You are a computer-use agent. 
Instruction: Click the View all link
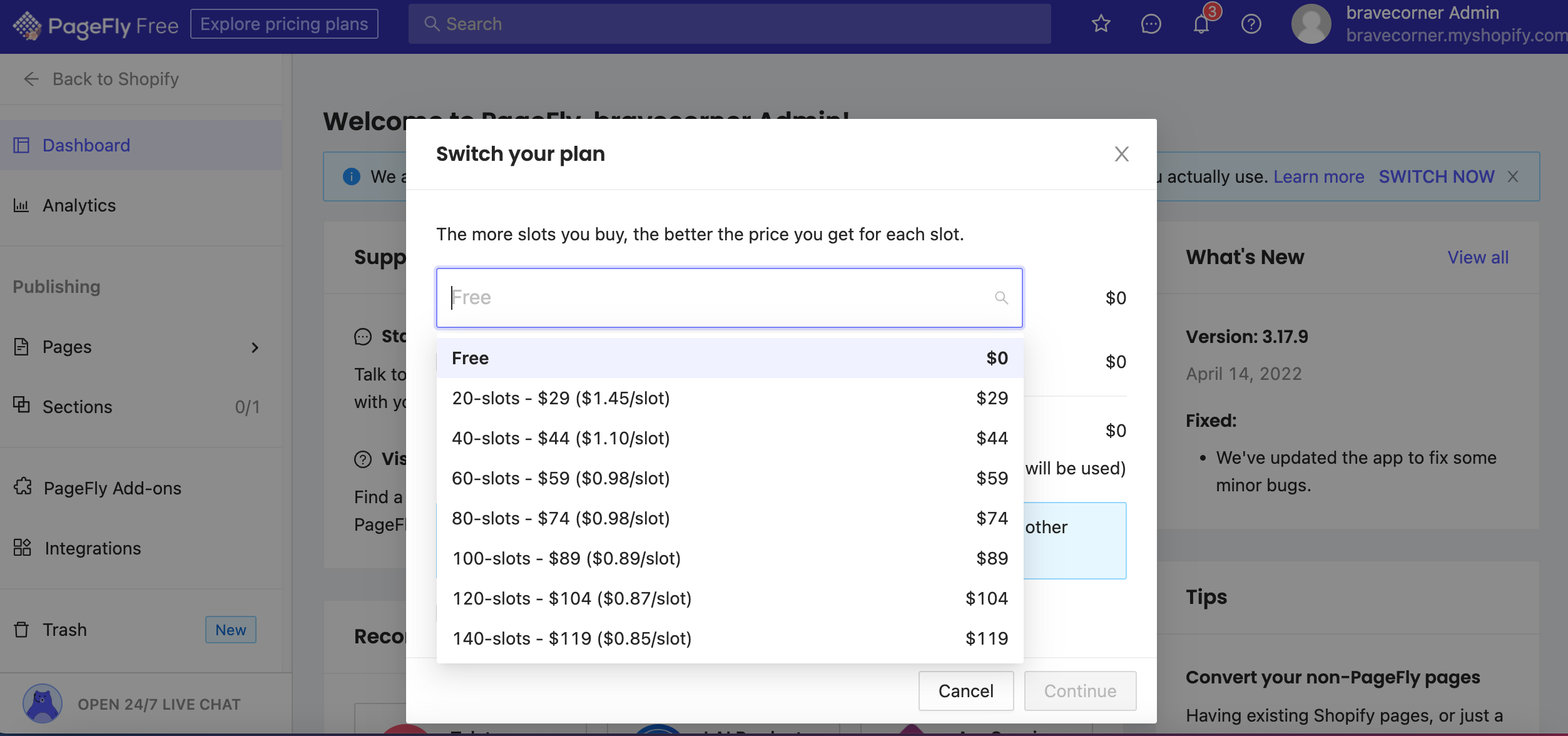coord(1478,257)
